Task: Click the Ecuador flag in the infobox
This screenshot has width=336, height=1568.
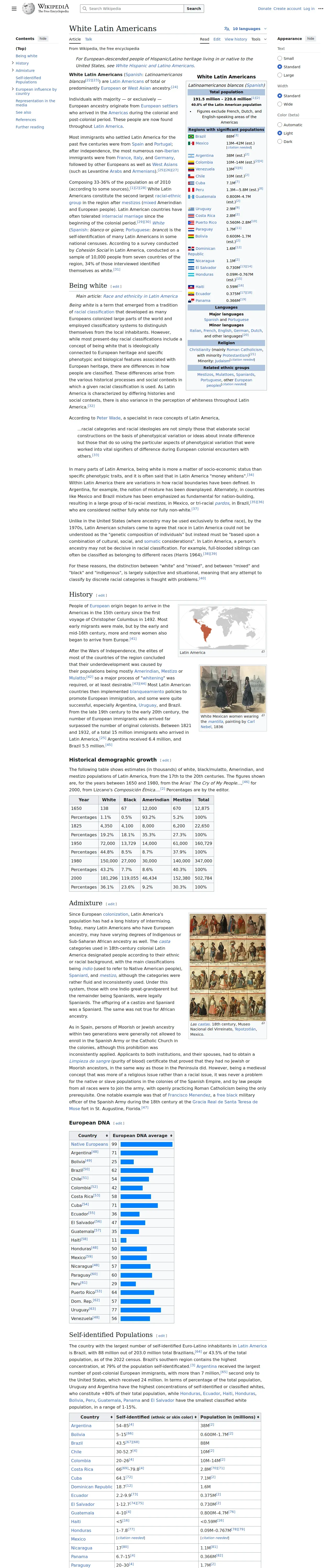Action: tap(191, 293)
